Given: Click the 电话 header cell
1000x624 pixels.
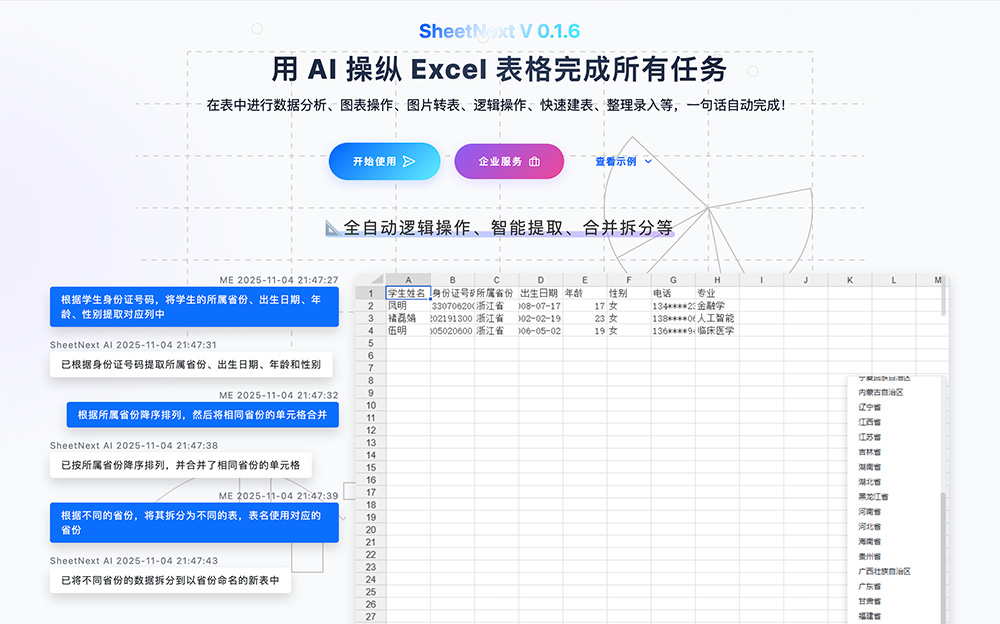Looking at the screenshot, I should point(673,293).
